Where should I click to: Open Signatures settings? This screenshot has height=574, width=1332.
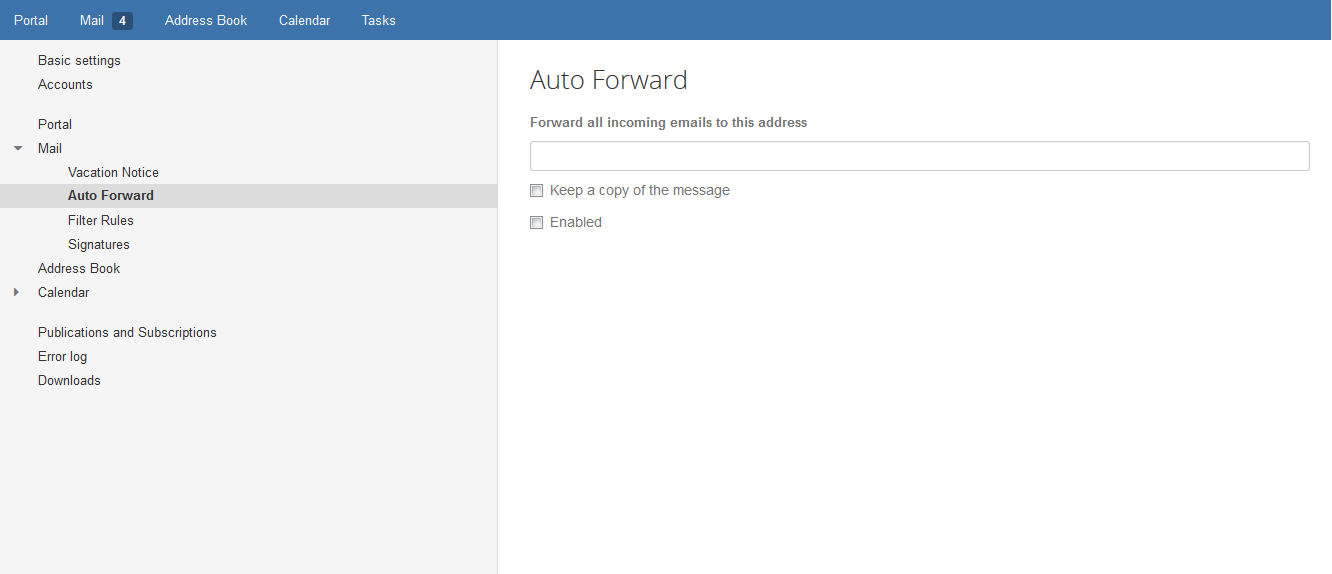[x=98, y=244]
